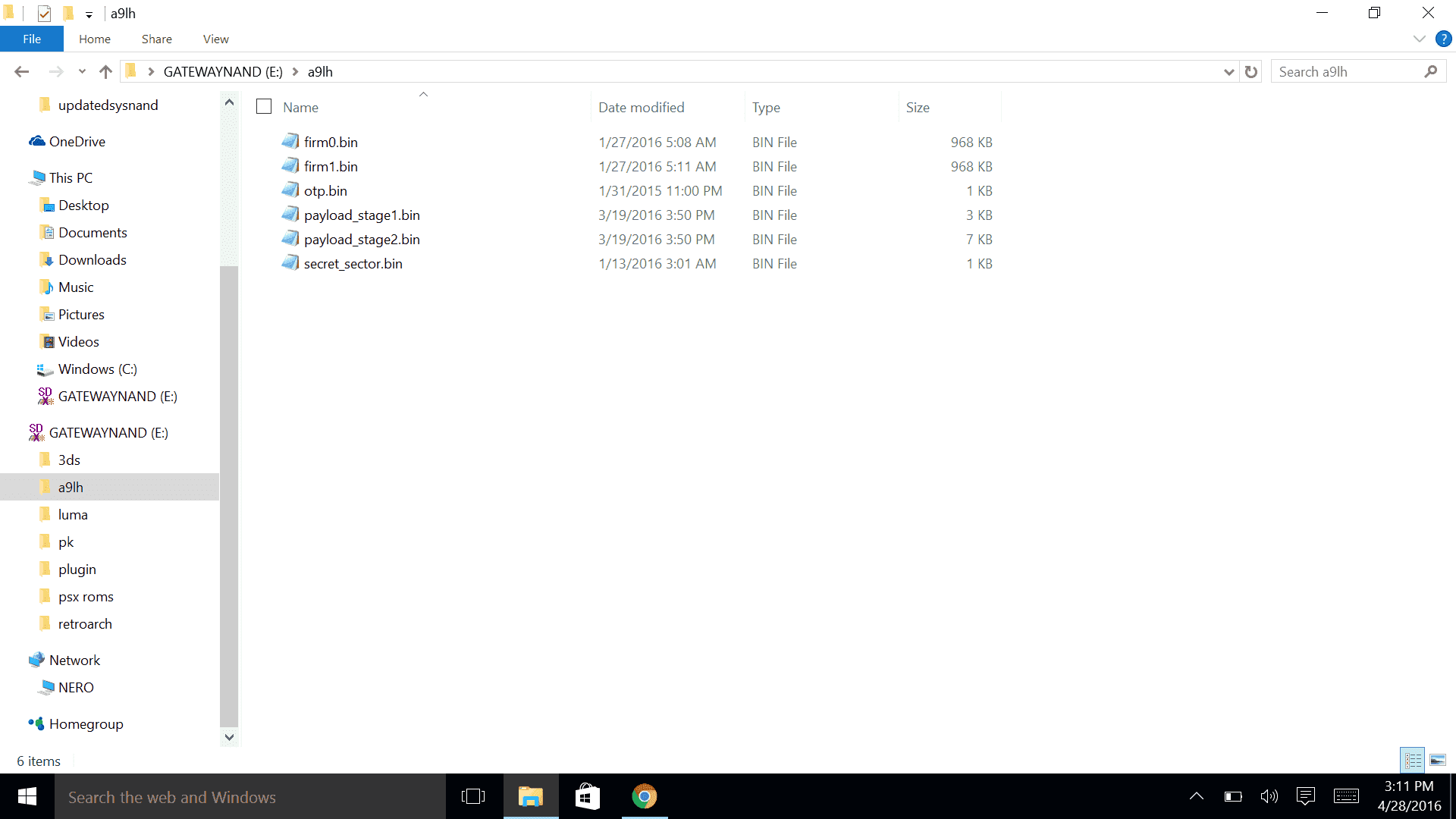Open the View ribbon tab
Screen dimensions: 1456x819
click(216, 39)
